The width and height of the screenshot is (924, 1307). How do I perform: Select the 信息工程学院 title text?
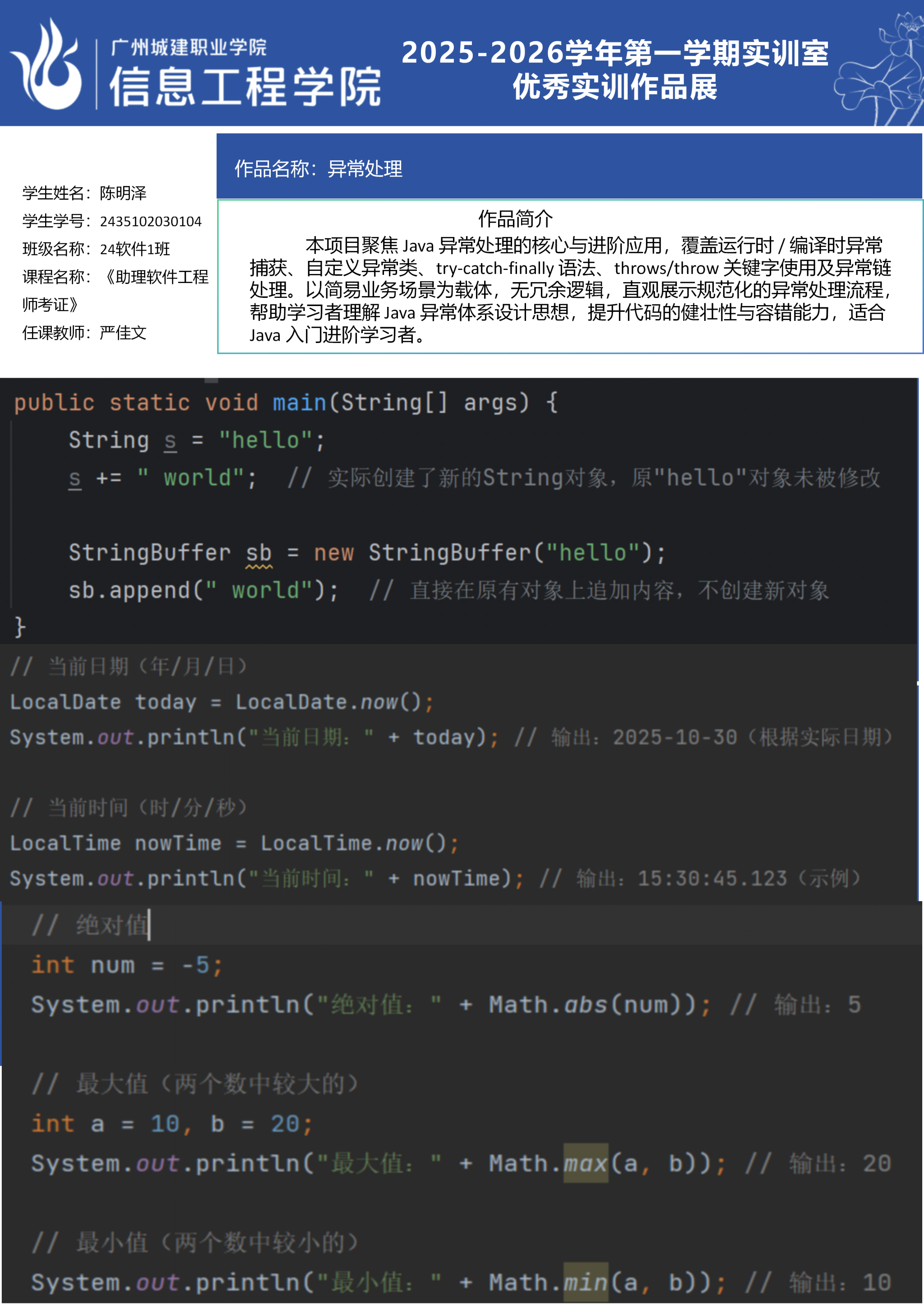[245, 87]
